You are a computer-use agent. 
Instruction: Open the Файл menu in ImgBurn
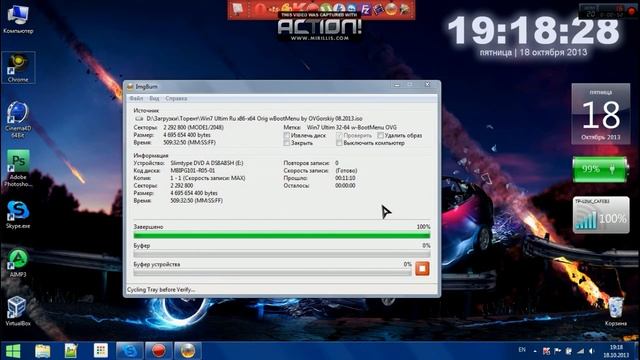[136, 98]
